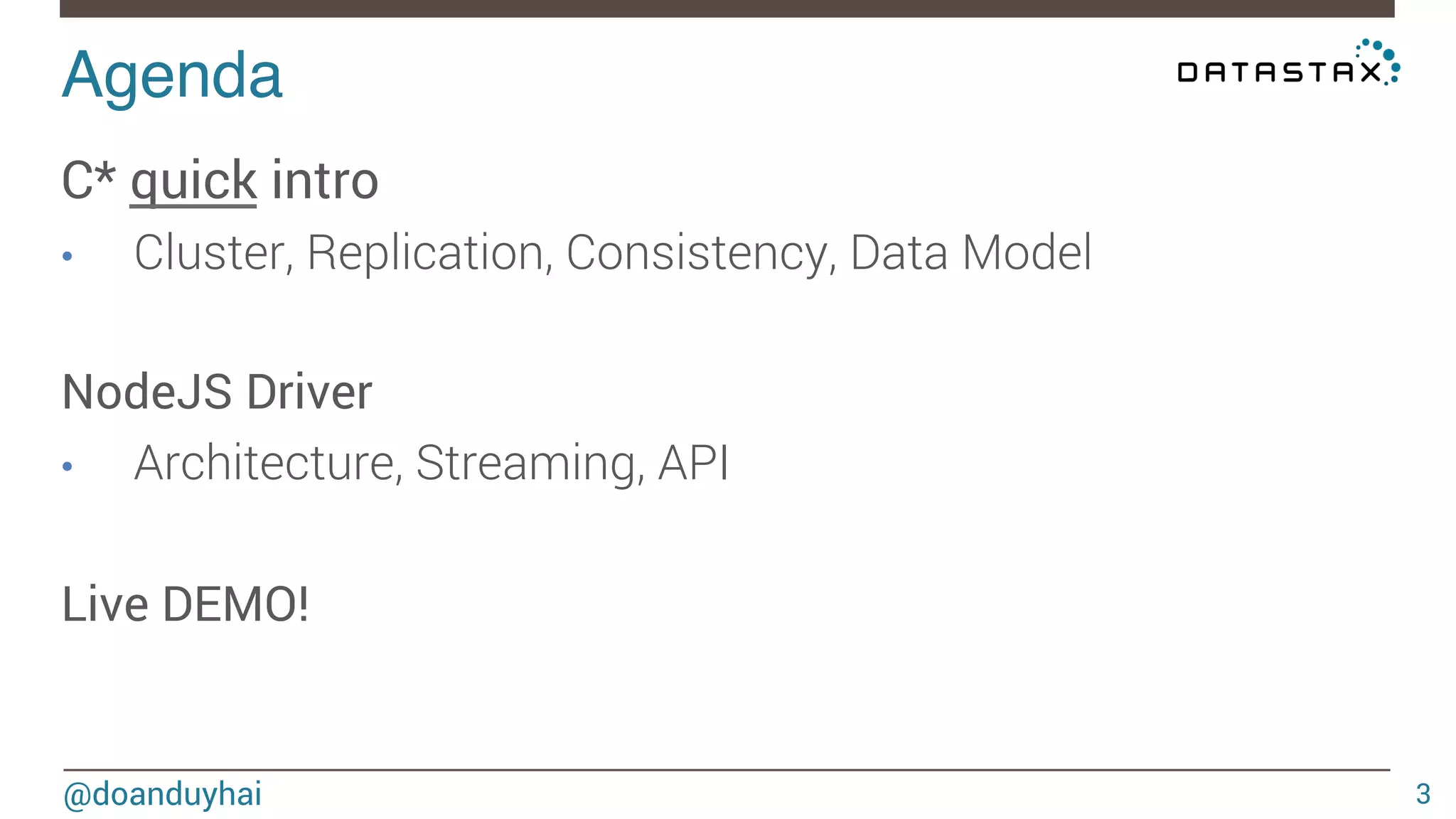The image size is (1456, 819).
Task: Select the Agenda slide title
Action: coord(172,75)
